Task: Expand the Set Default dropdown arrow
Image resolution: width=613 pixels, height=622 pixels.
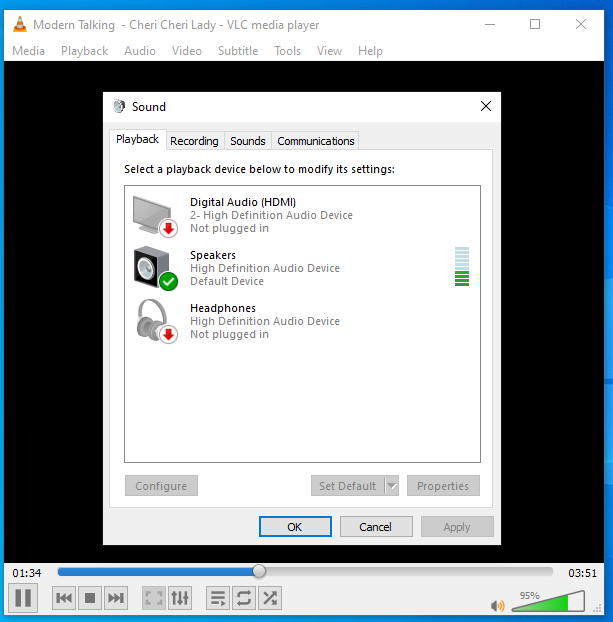Action: tap(392, 486)
